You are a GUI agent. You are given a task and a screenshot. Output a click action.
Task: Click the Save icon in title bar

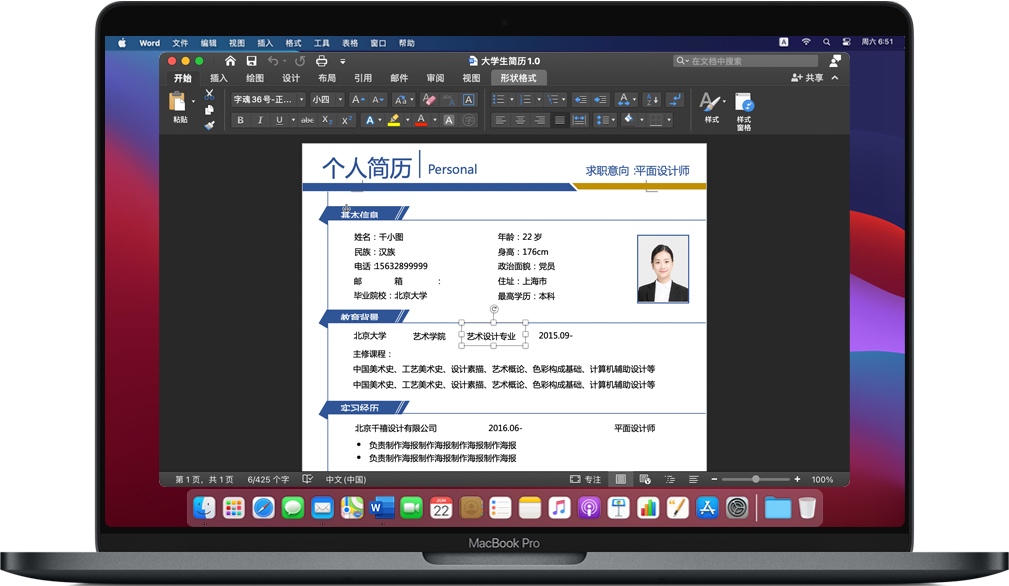point(249,61)
